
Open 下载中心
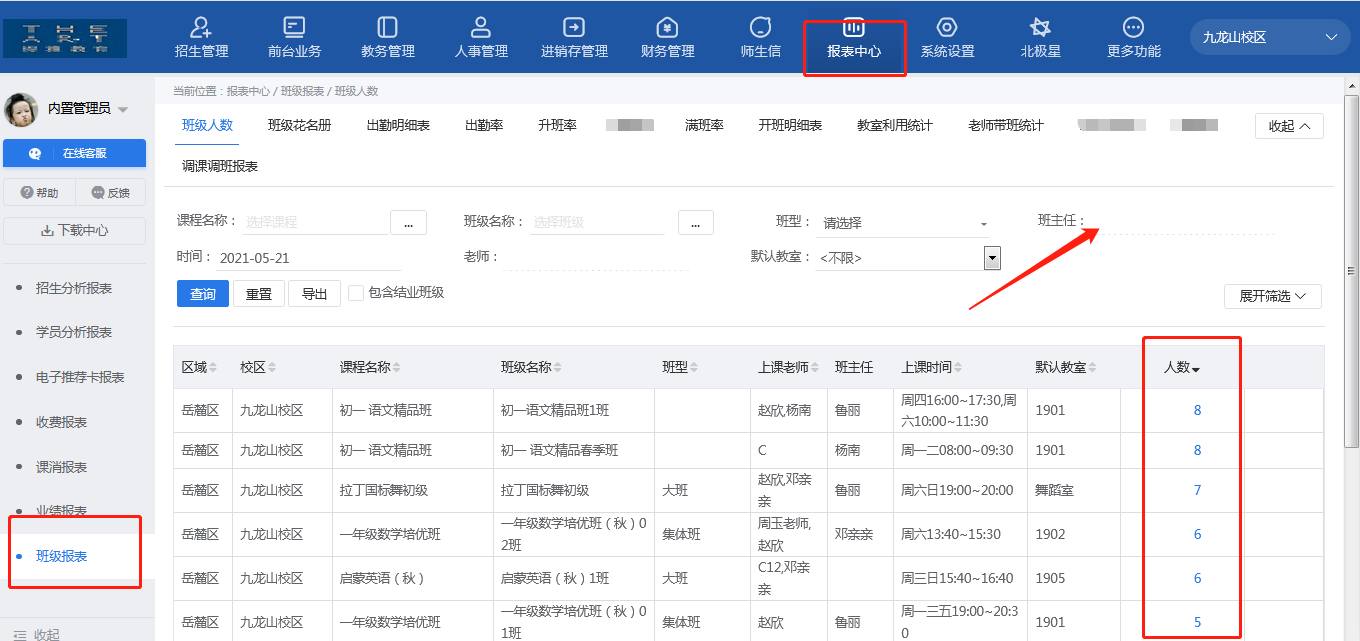74,230
